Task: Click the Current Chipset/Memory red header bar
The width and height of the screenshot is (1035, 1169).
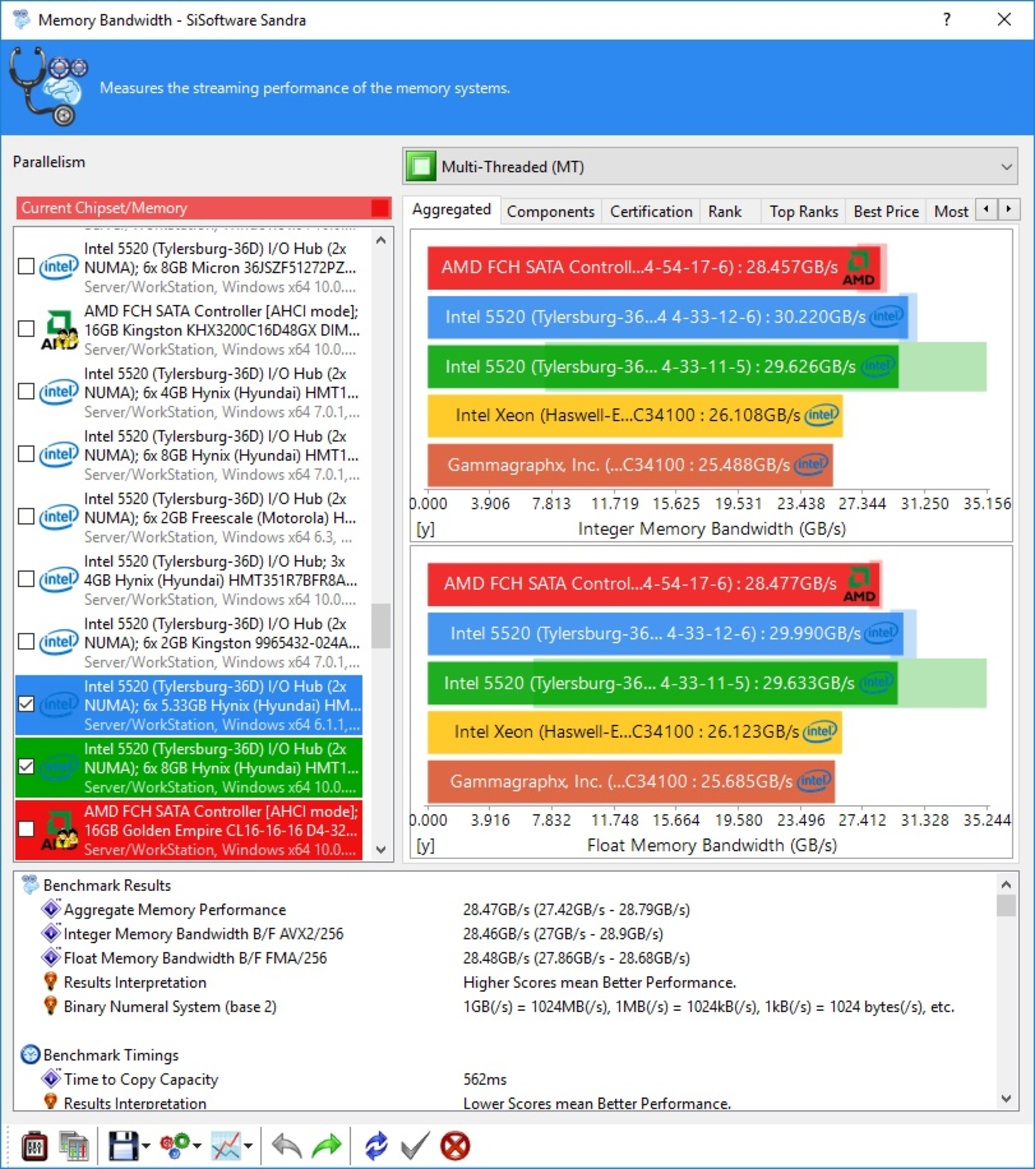Action: (204, 208)
